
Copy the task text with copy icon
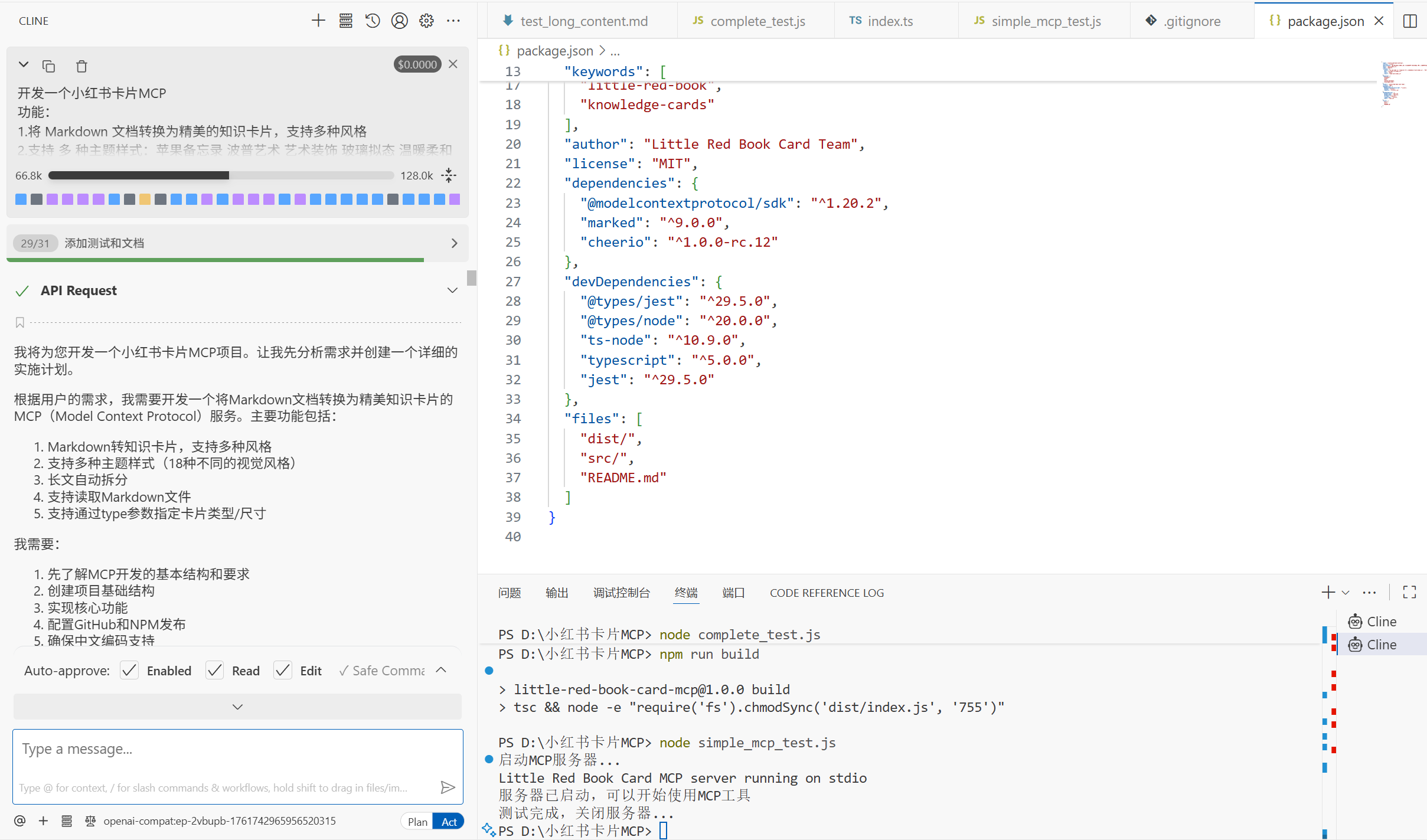click(x=49, y=66)
